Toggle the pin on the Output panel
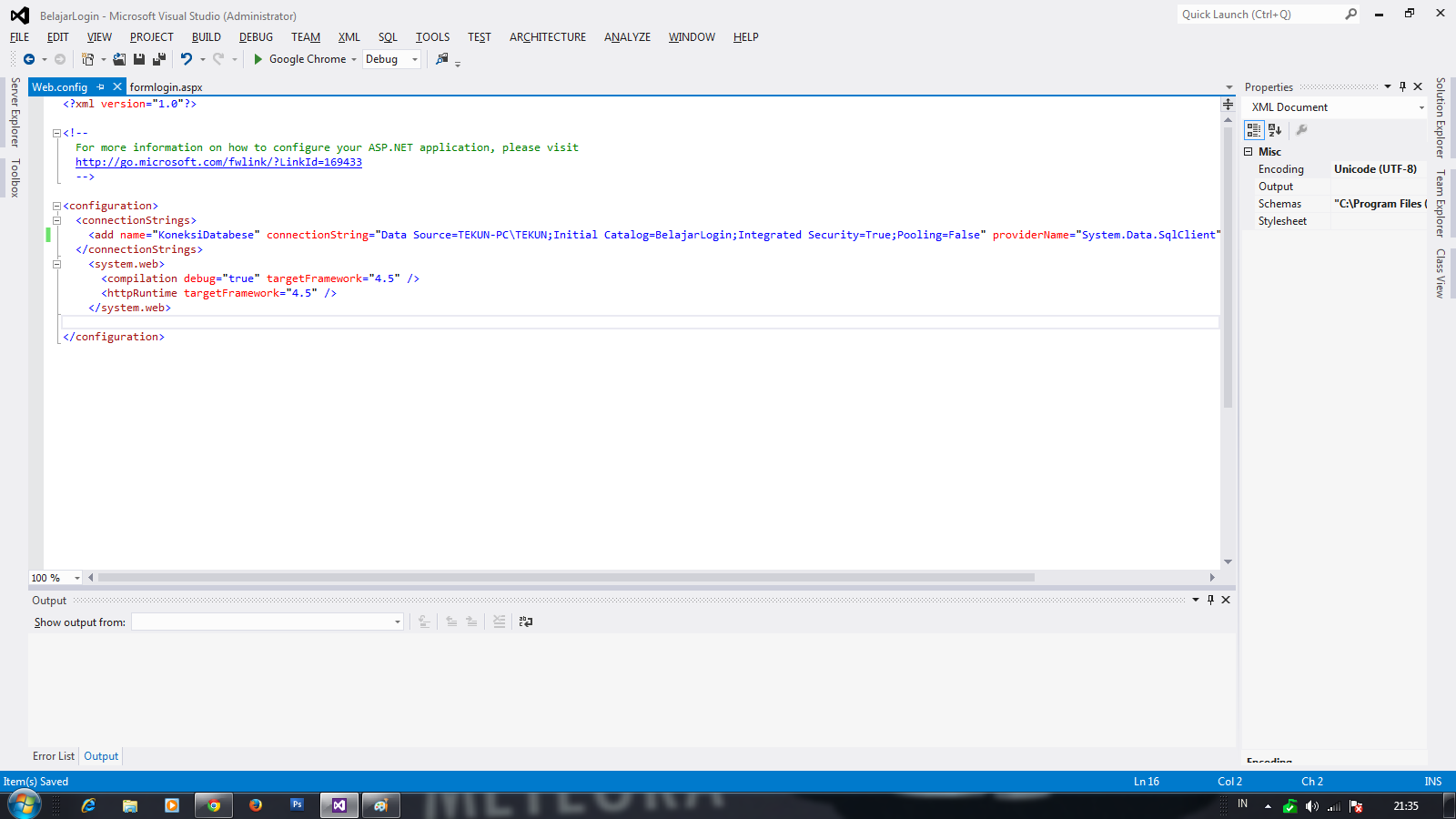The height and width of the screenshot is (819, 1456). (1210, 600)
